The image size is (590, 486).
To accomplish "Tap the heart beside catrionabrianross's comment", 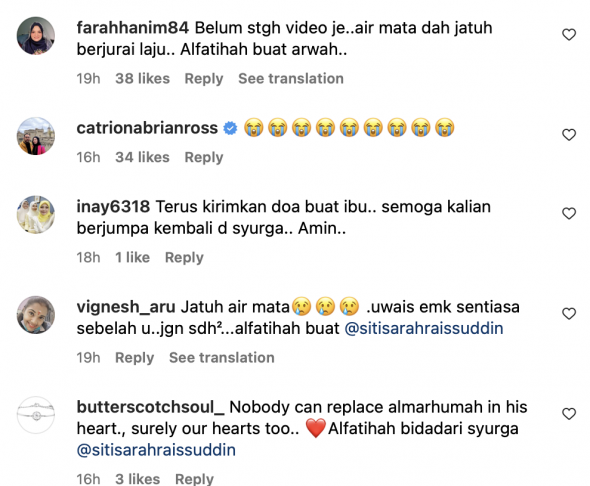I will [569, 135].
